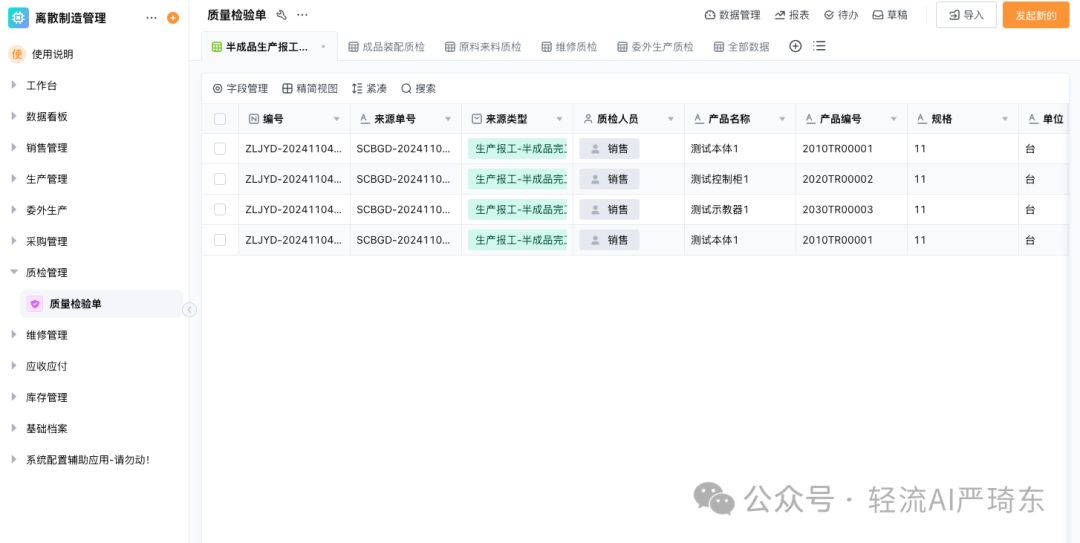Open the 编号 column dropdown arrow
Image resolution: width=1080 pixels, height=543 pixels.
337,119
